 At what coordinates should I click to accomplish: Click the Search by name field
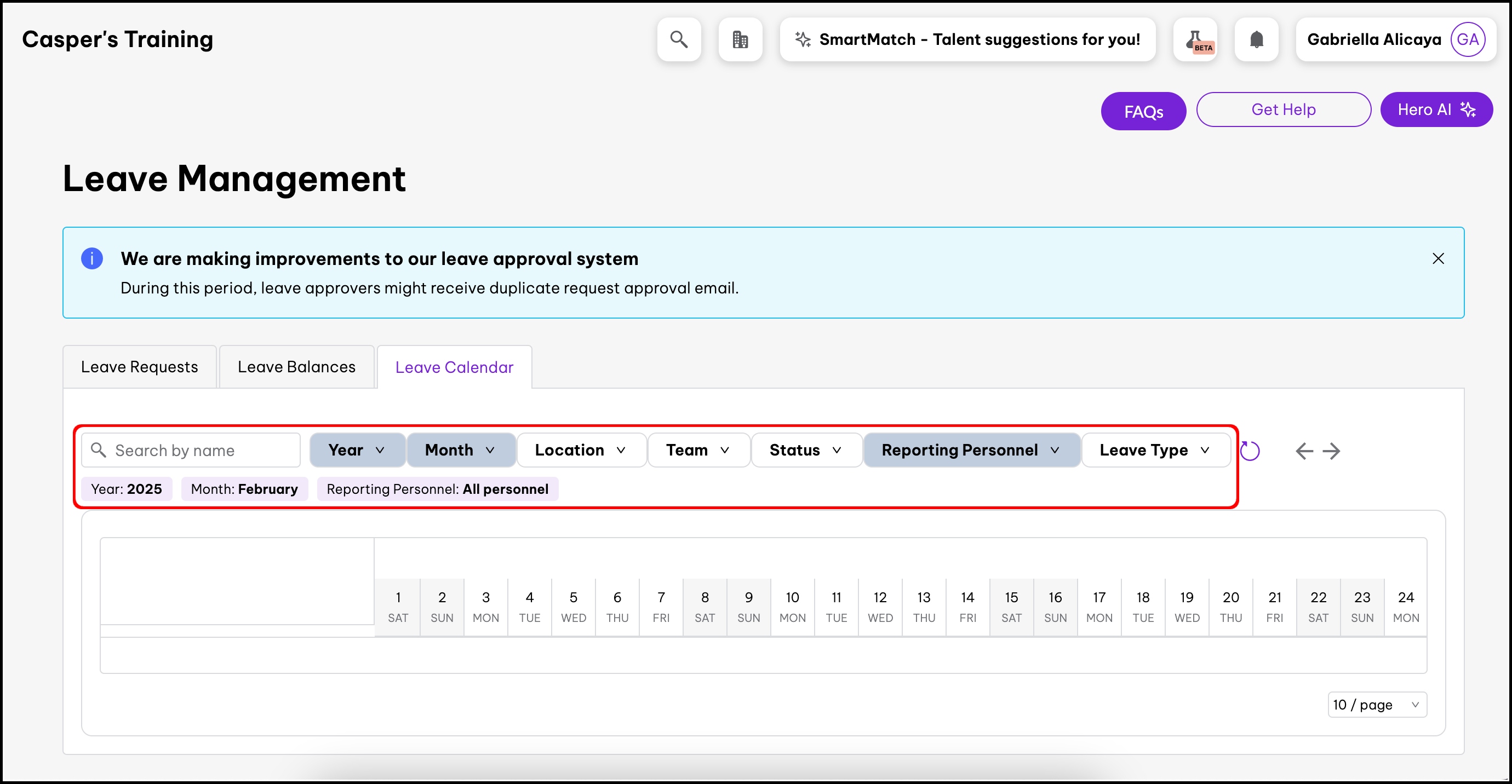191,451
